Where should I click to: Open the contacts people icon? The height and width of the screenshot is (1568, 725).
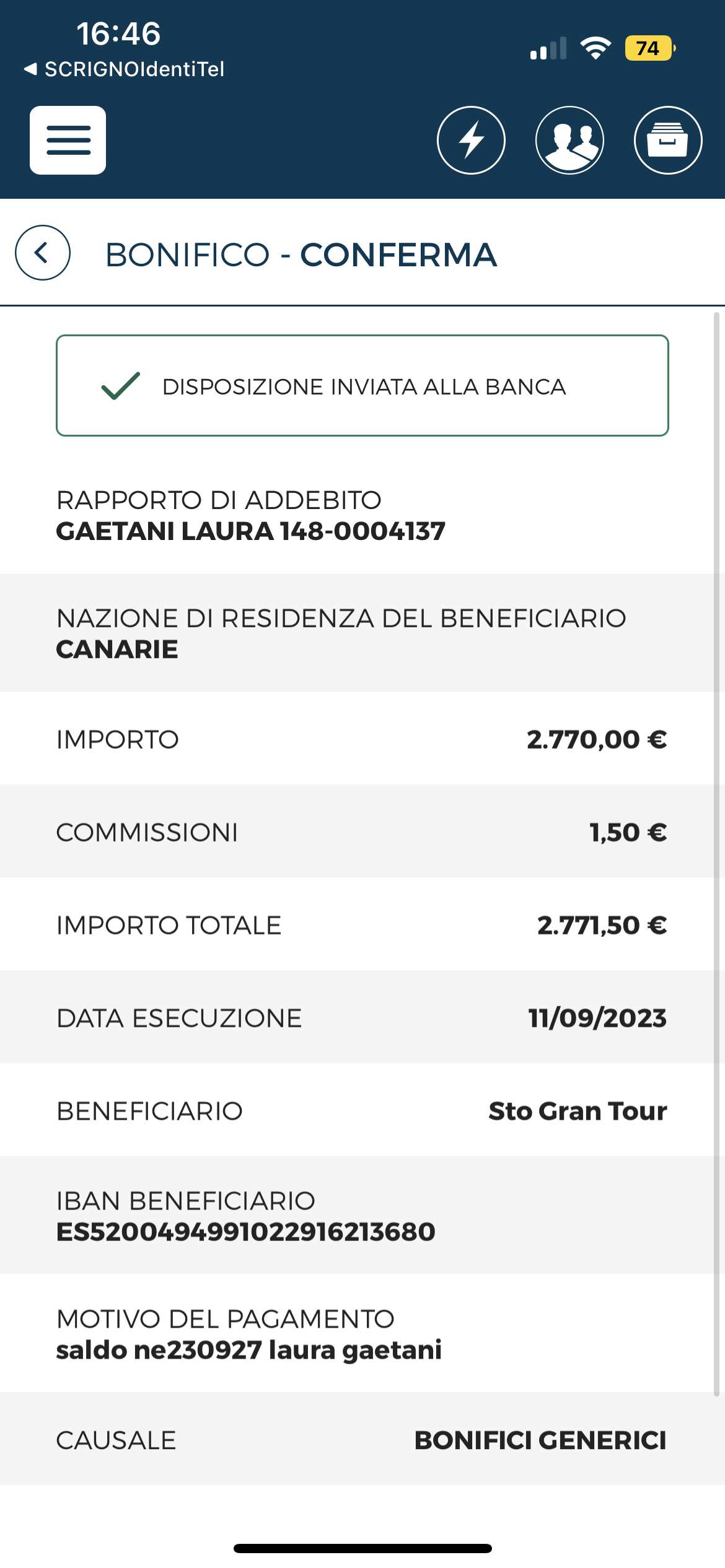coord(569,140)
